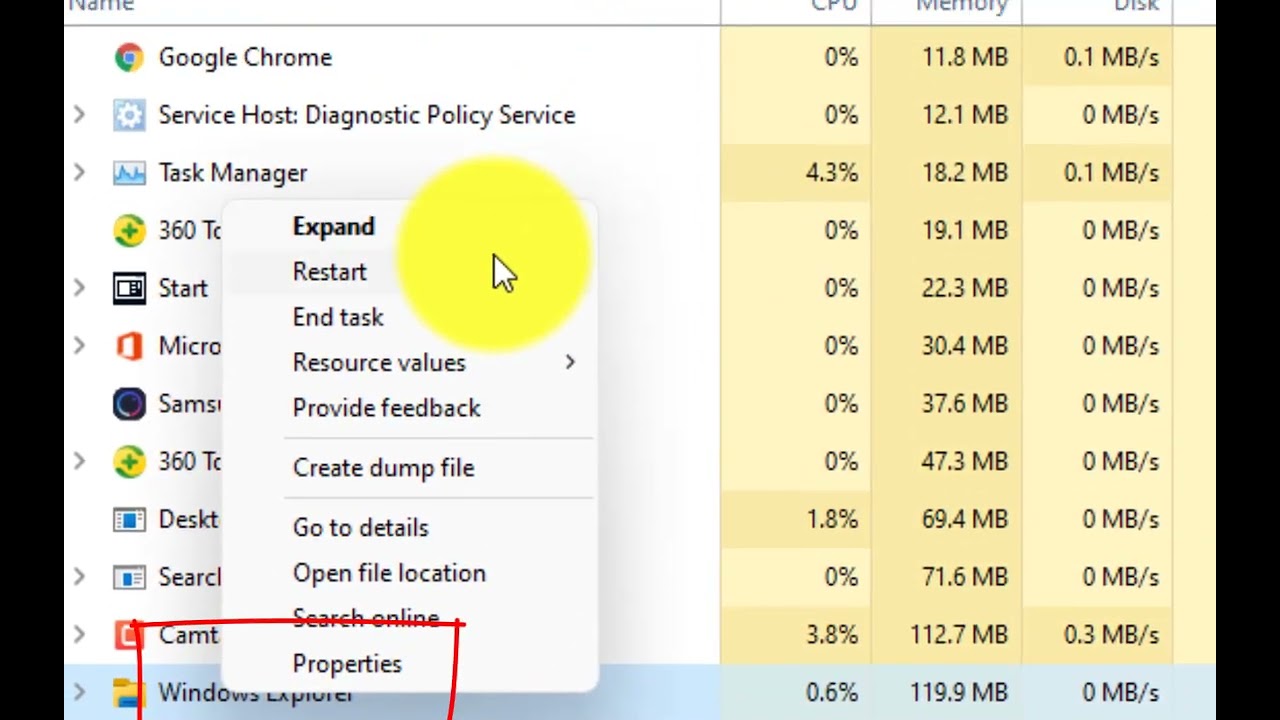Click the 71.6 MB memory value
1280x720 pixels.
click(x=965, y=577)
